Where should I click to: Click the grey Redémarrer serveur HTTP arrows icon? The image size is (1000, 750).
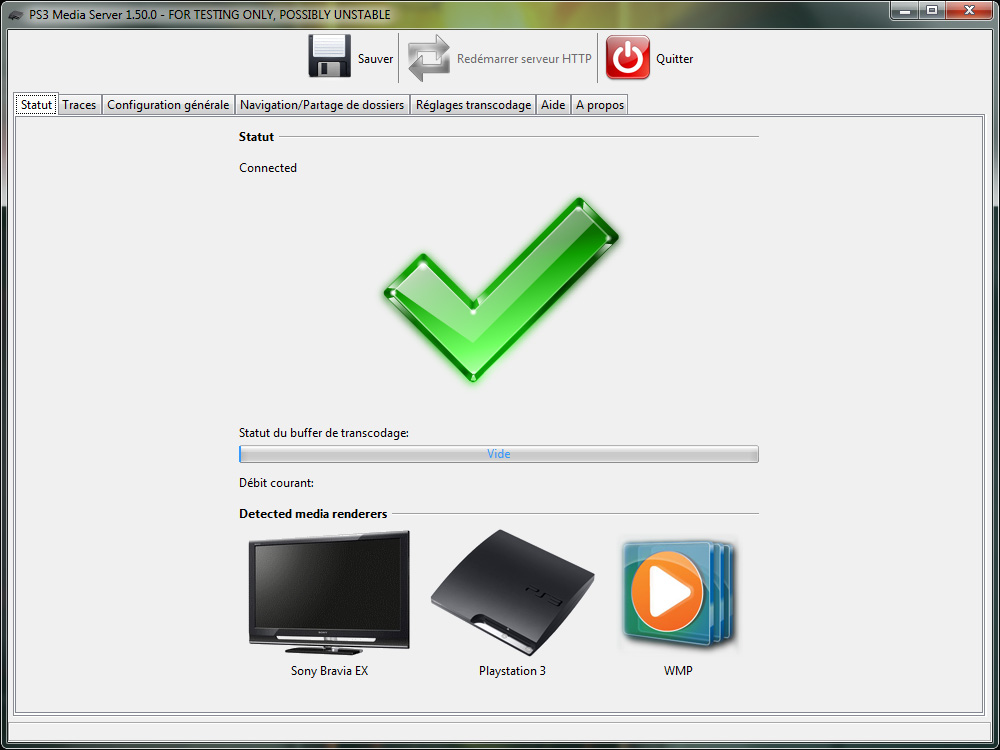429,58
